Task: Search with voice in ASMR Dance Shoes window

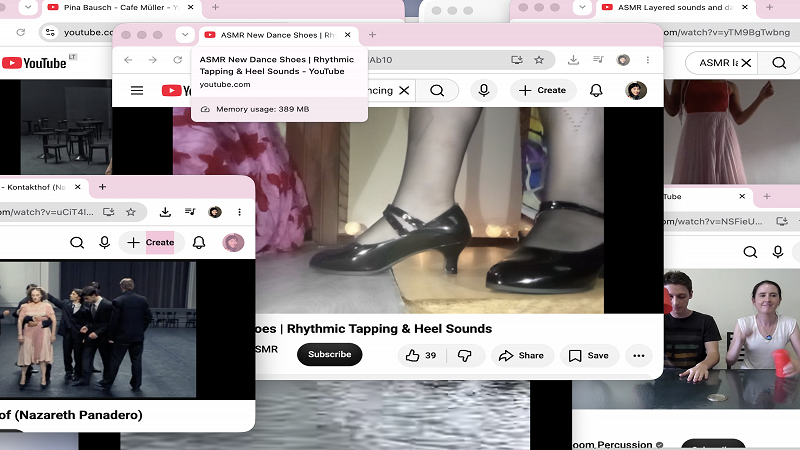Action: tap(484, 91)
